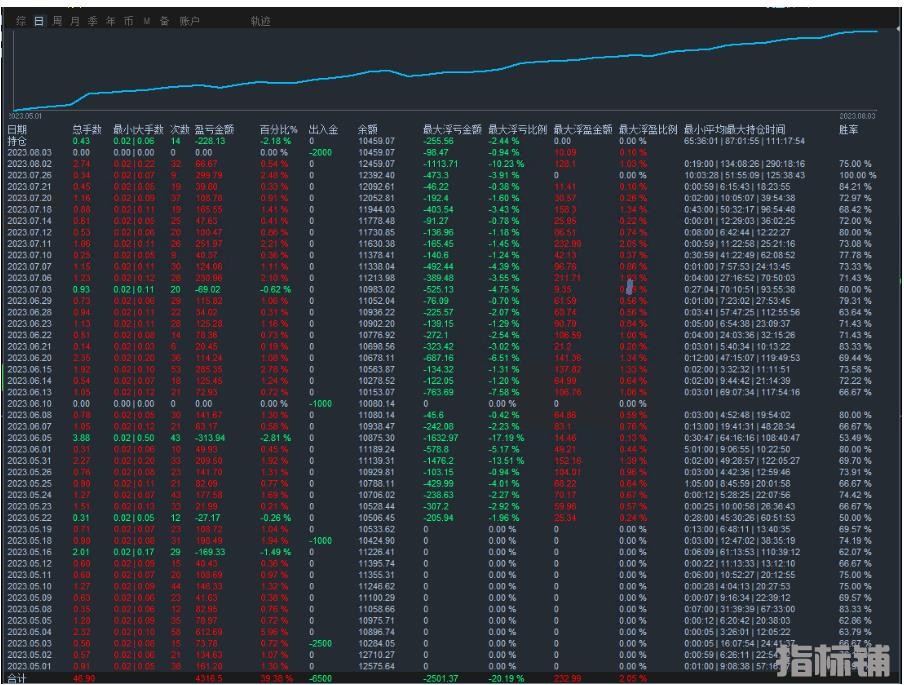Sort by the 盈亏金额 column header
This screenshot has width=904, height=685.
tap(214, 129)
